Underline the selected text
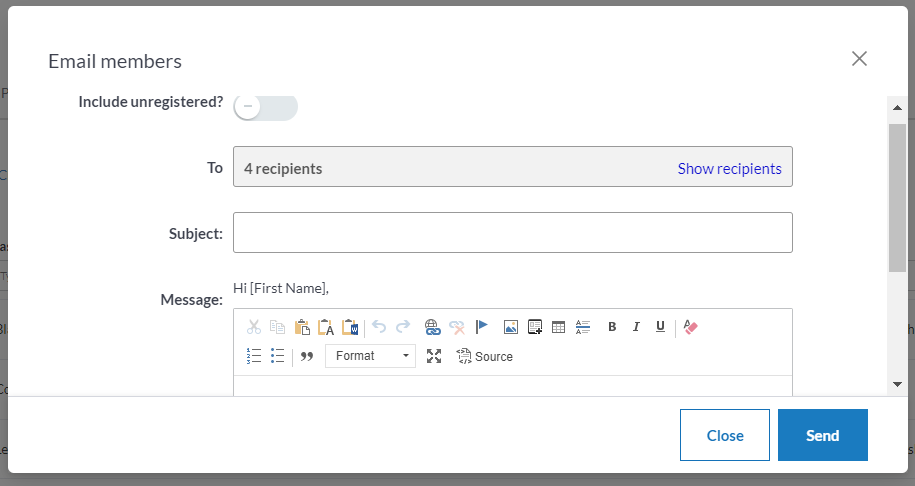 (x=660, y=327)
